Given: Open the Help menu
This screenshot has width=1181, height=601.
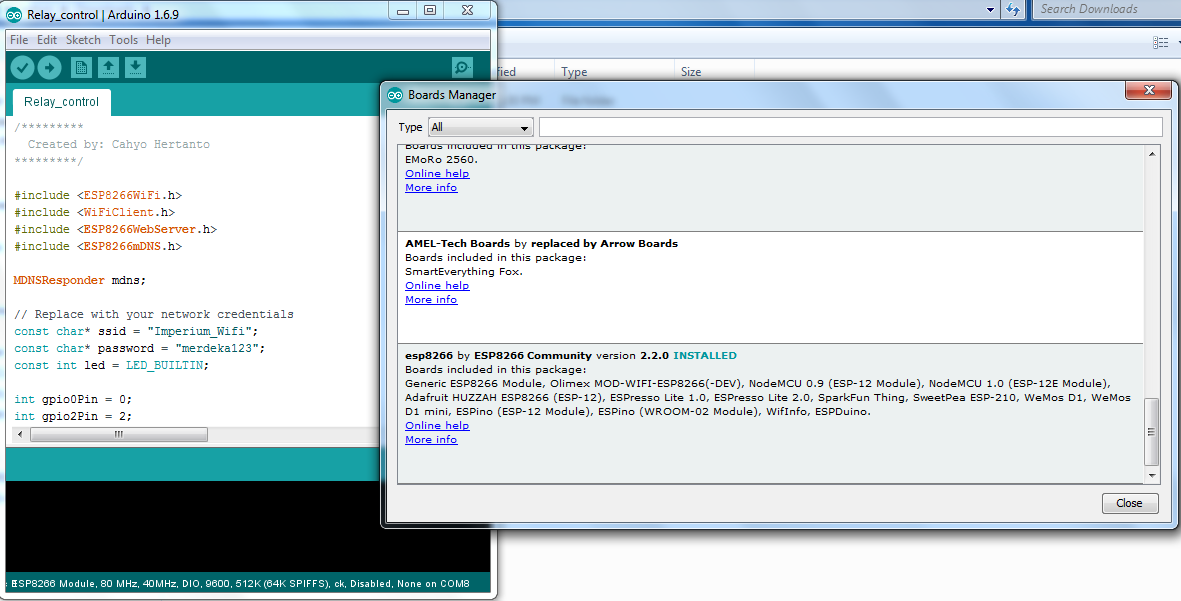Looking at the screenshot, I should (158, 40).
